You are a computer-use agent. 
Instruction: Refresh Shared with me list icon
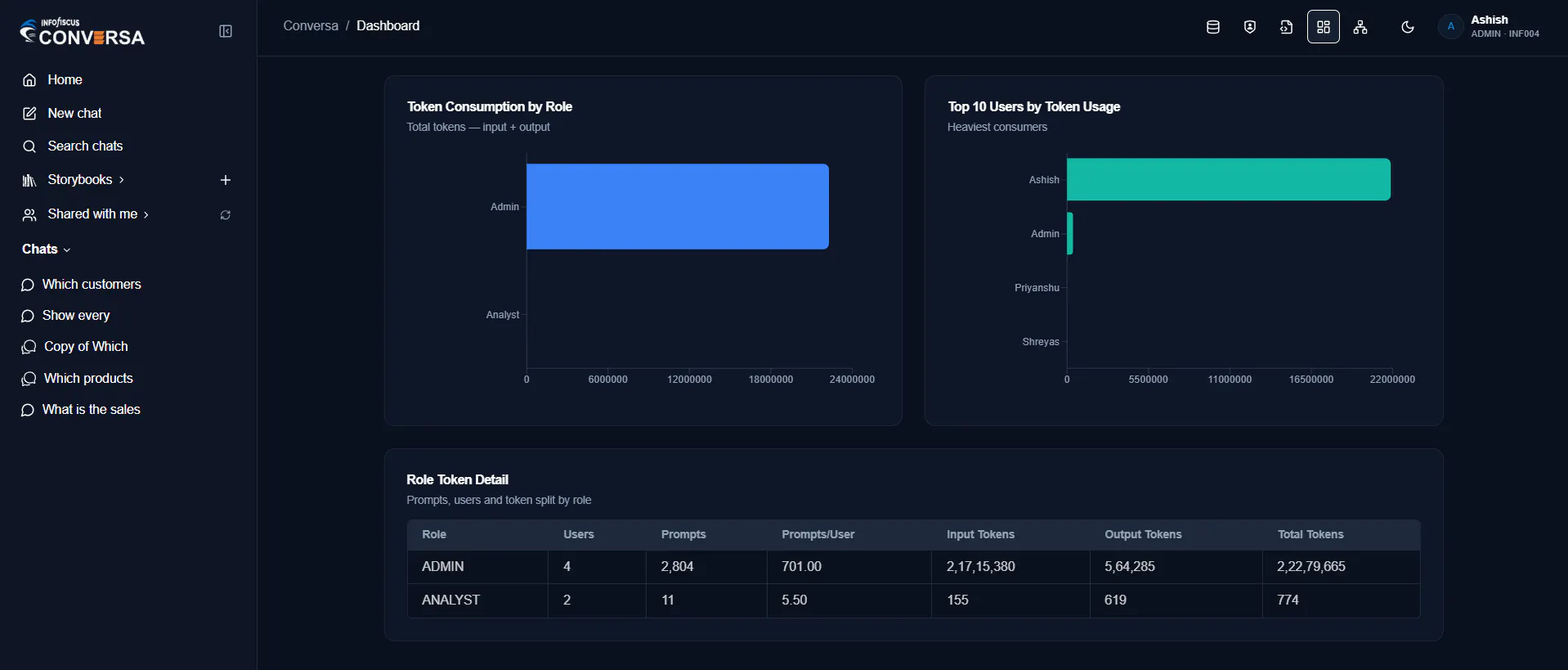pos(226,215)
